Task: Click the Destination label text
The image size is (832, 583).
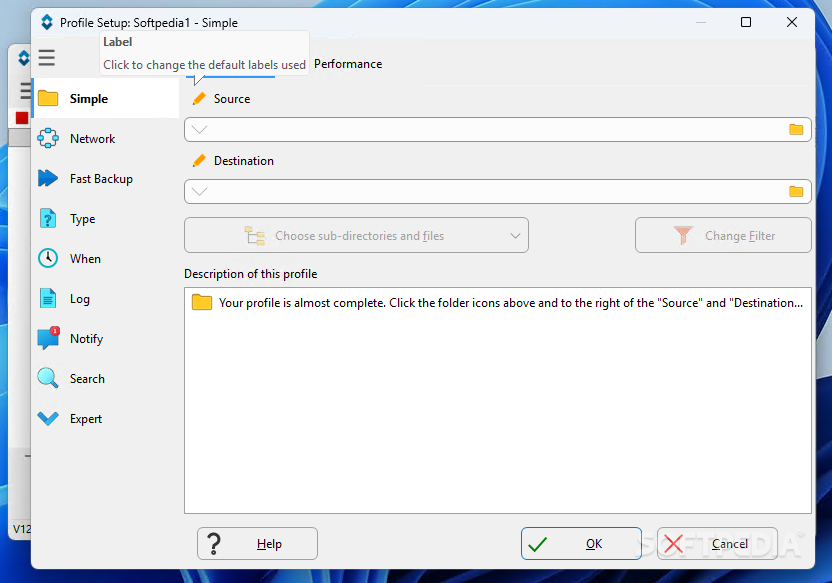Action: click(x=244, y=161)
